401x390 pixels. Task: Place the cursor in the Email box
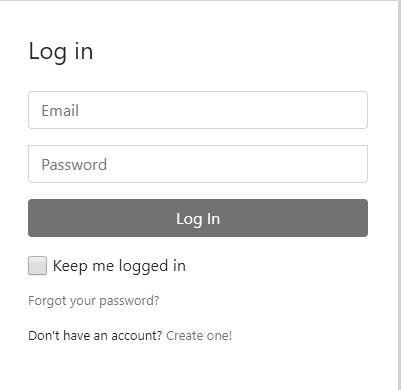(x=198, y=110)
